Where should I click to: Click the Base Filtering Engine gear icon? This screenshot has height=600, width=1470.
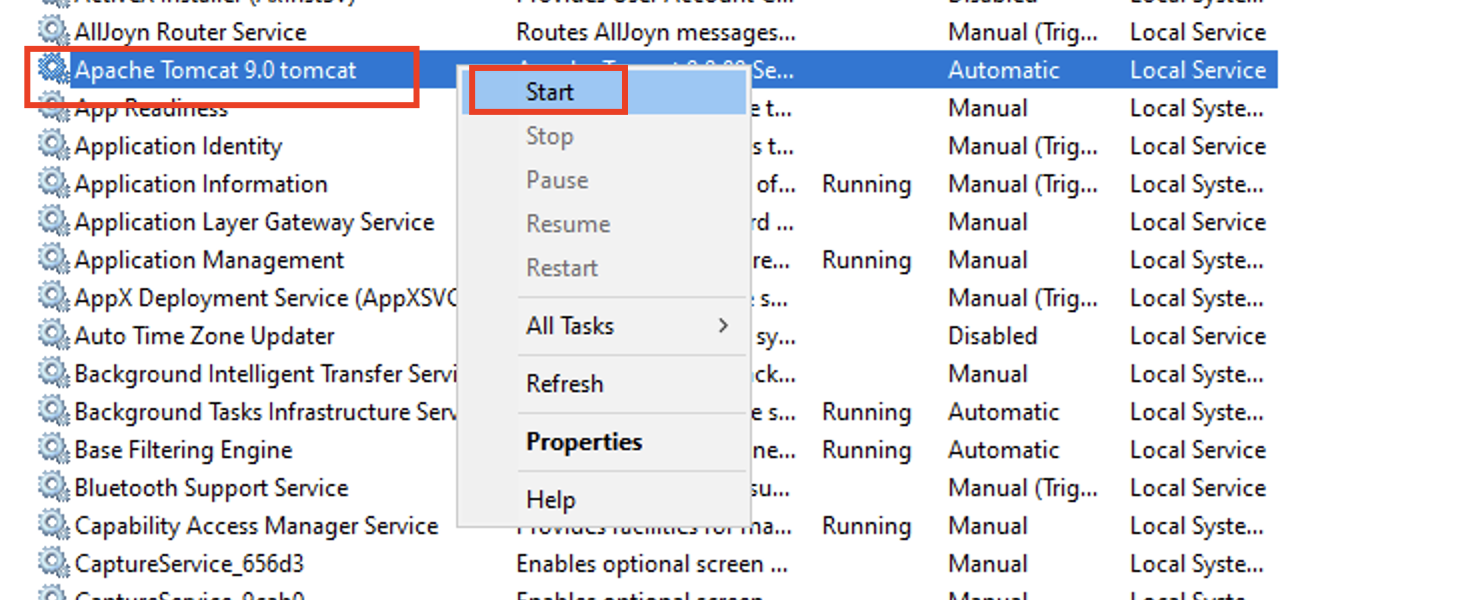53,450
